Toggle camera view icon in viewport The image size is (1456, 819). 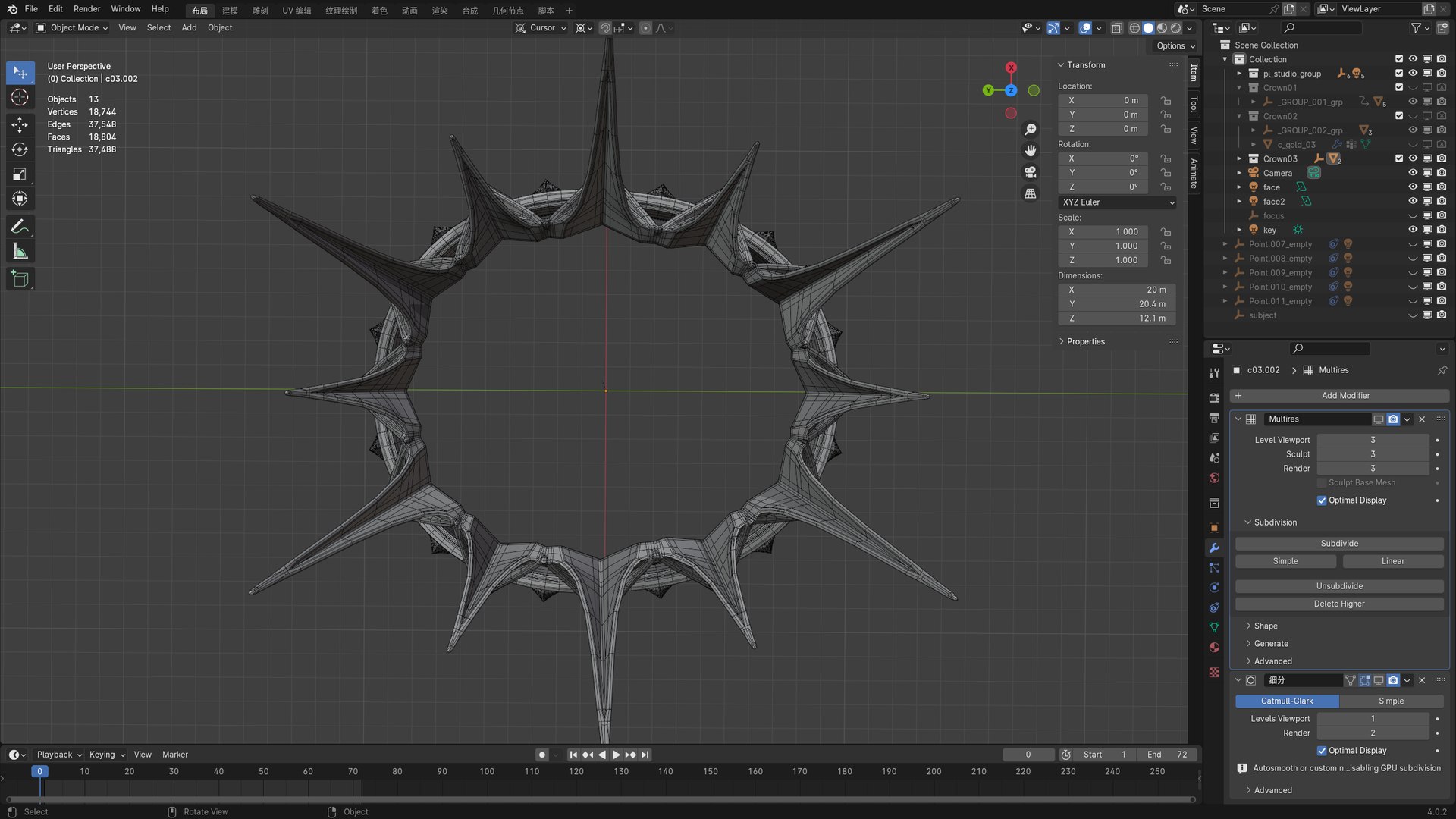point(1030,172)
